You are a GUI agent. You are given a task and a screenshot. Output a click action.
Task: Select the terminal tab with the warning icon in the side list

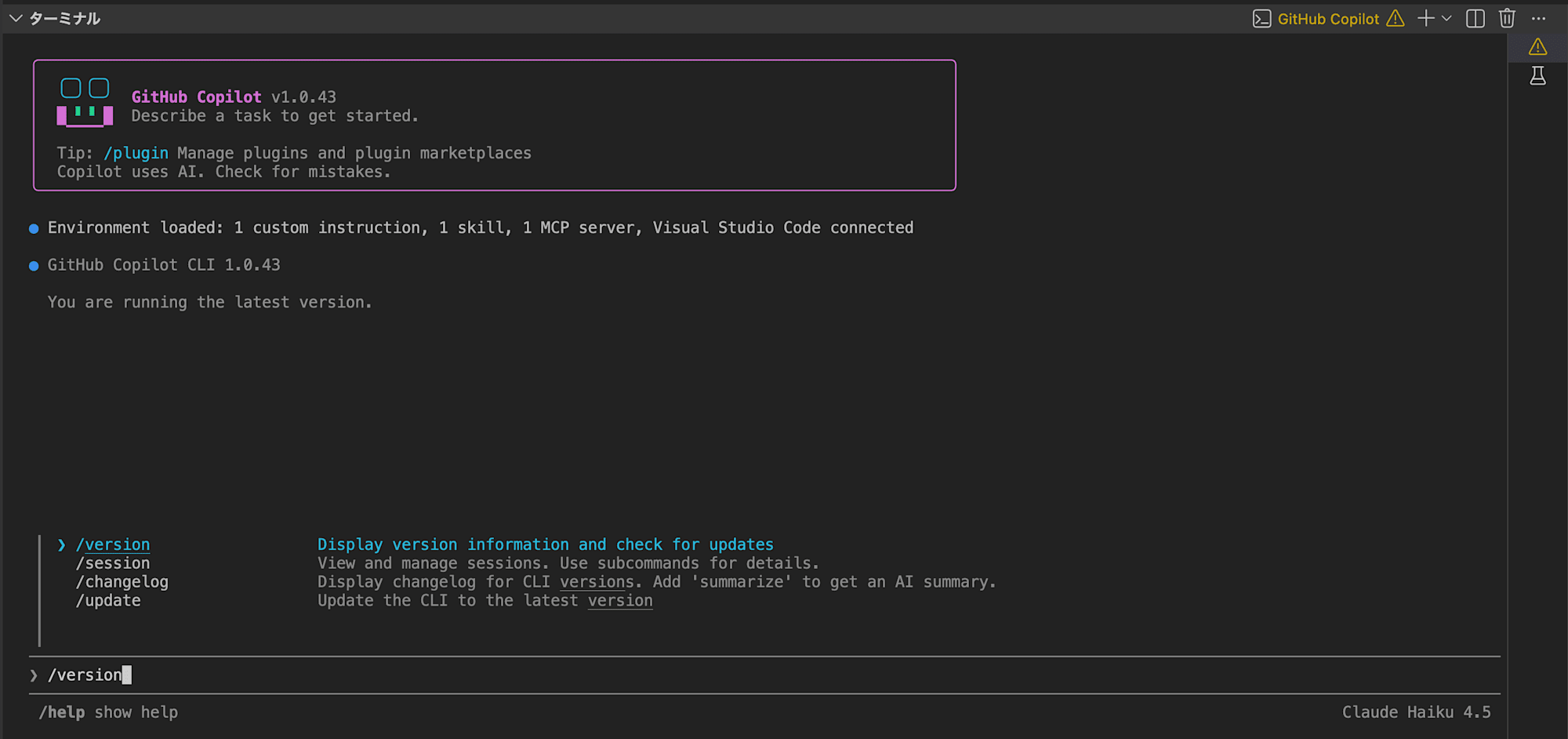[x=1538, y=47]
